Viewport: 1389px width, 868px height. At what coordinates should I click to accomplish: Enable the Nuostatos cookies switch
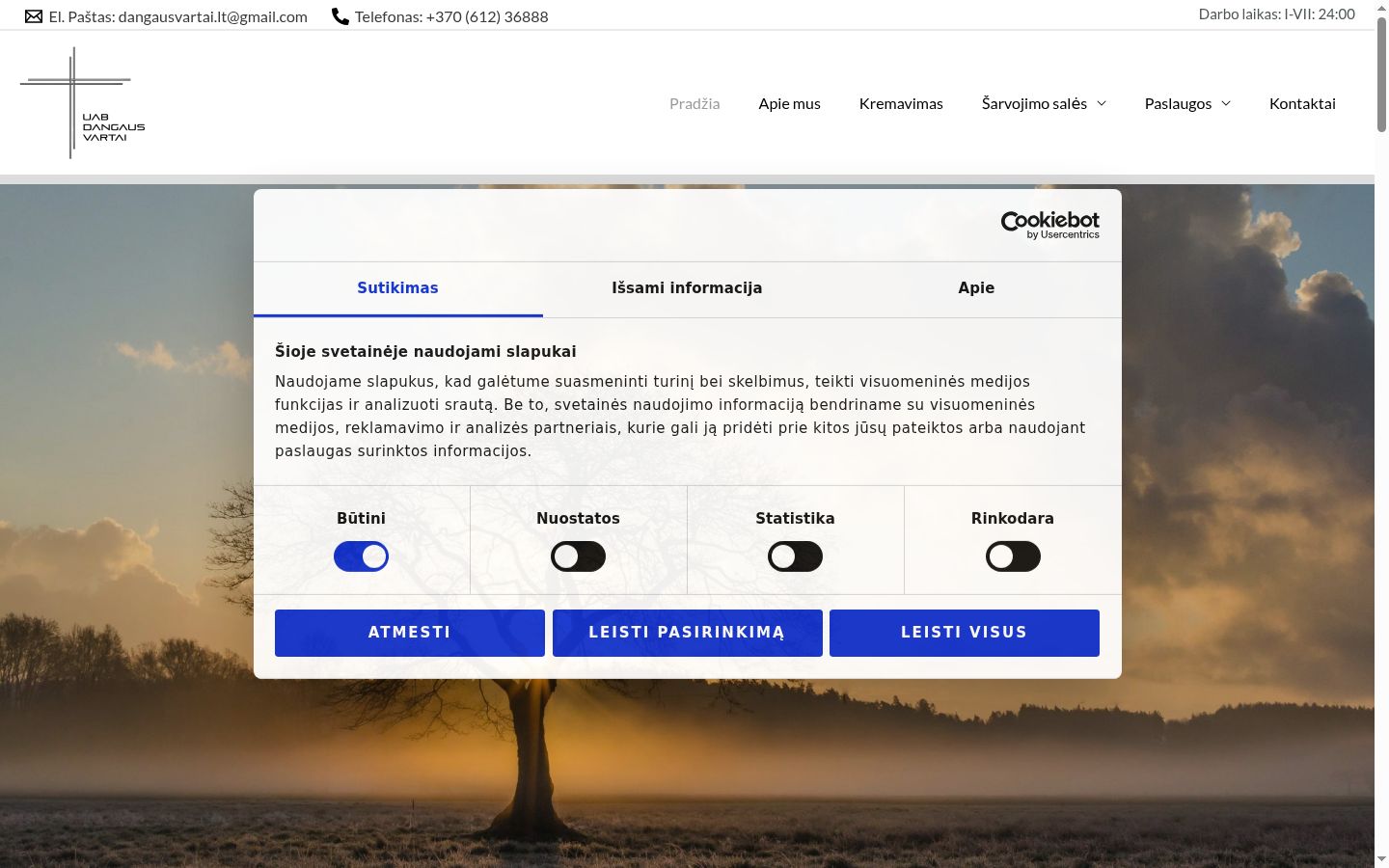(578, 556)
